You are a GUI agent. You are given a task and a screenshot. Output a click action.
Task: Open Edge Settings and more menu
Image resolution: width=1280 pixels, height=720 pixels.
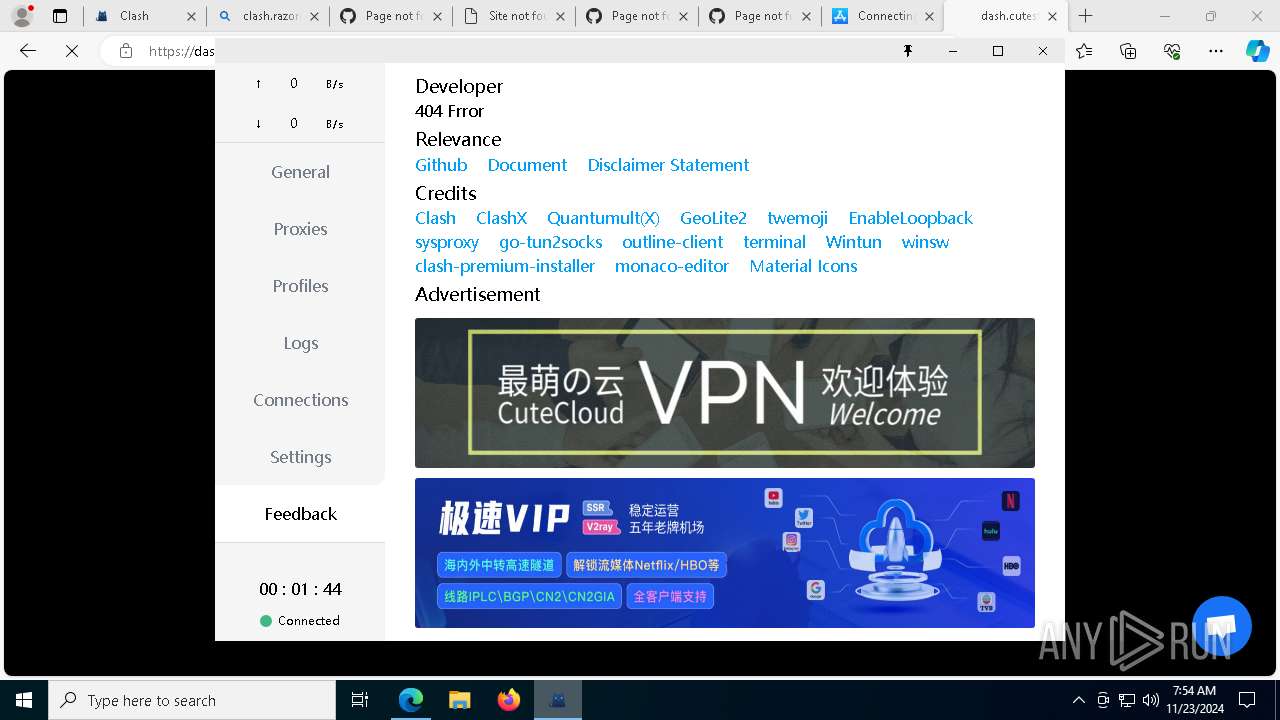(x=1216, y=51)
